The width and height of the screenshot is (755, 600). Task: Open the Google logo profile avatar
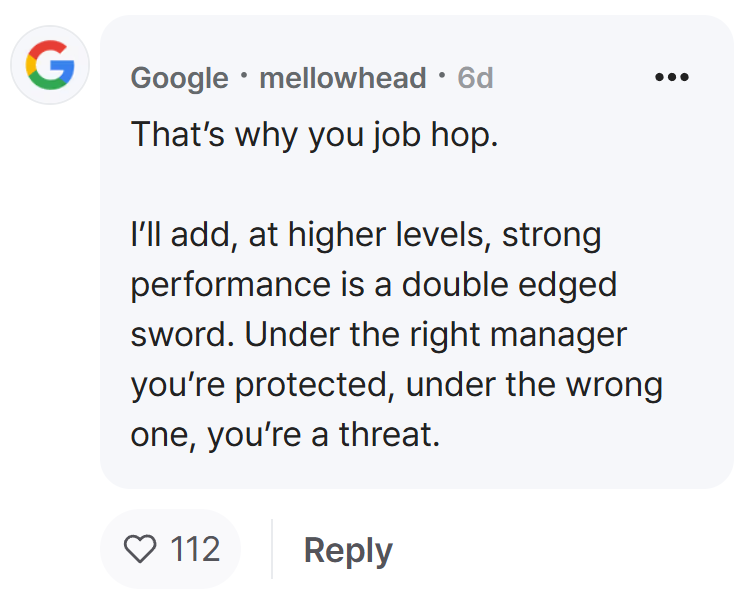pos(50,65)
